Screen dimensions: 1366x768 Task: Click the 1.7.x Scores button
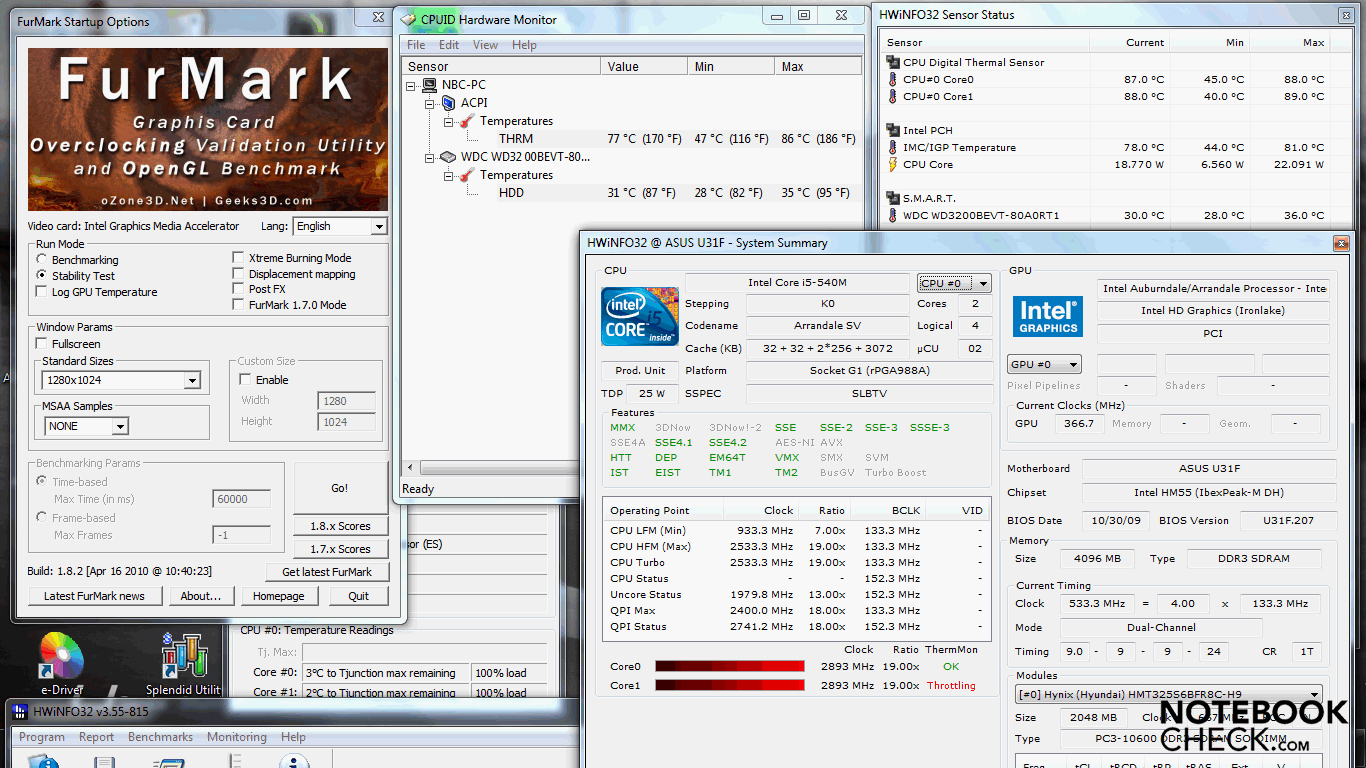pos(340,549)
